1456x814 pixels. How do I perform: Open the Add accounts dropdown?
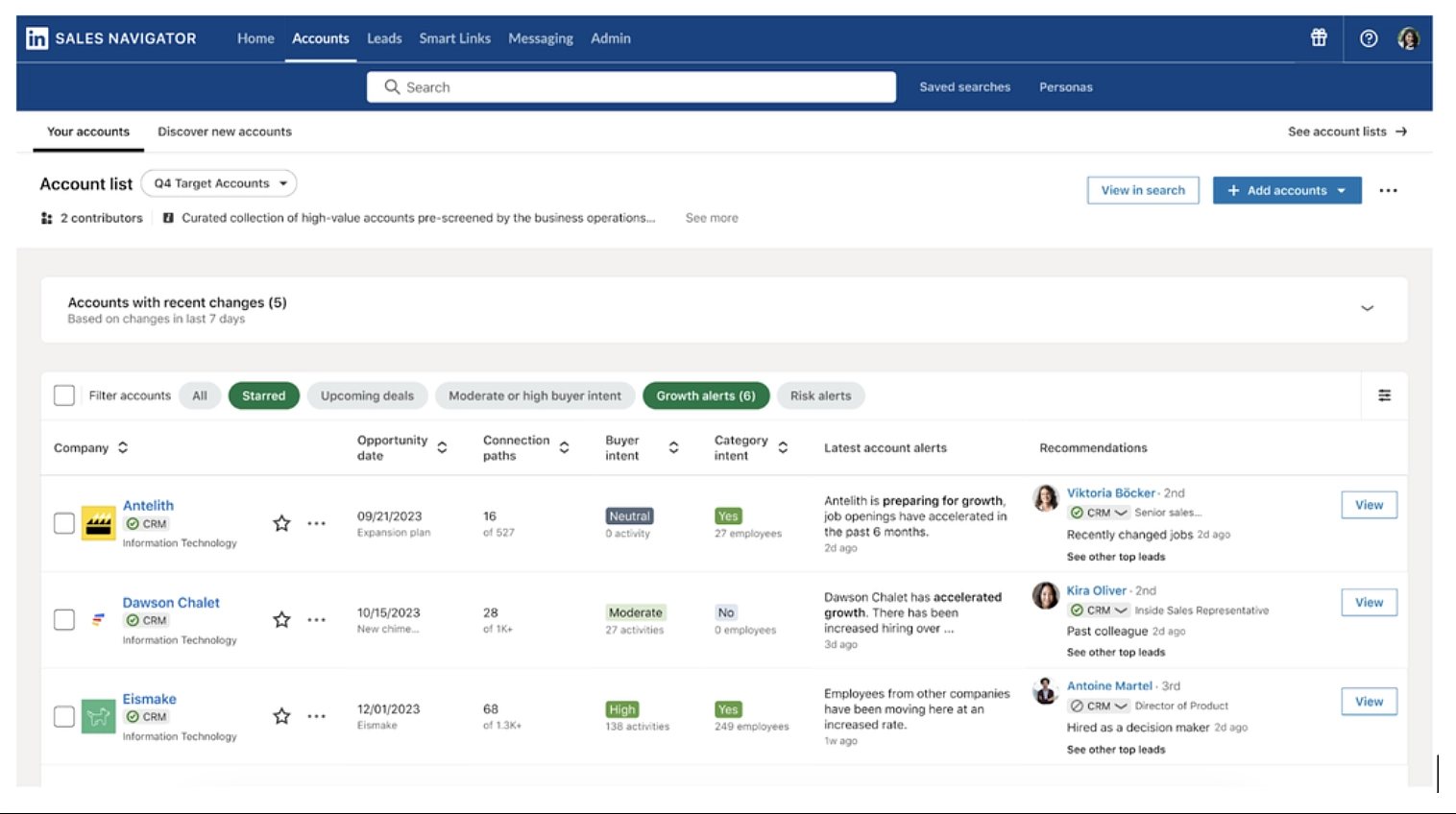tap(1287, 190)
